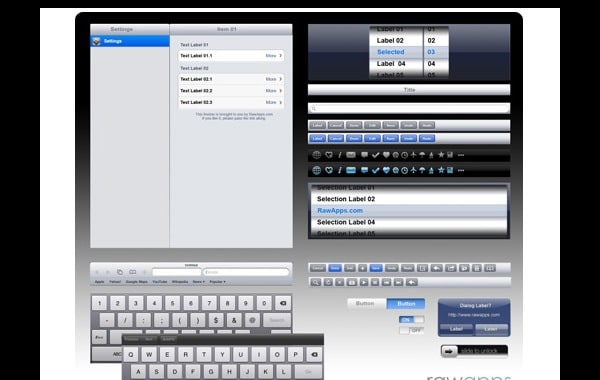Click the browser Google search field
Viewport: 600px width, 380px height.
coord(246,272)
